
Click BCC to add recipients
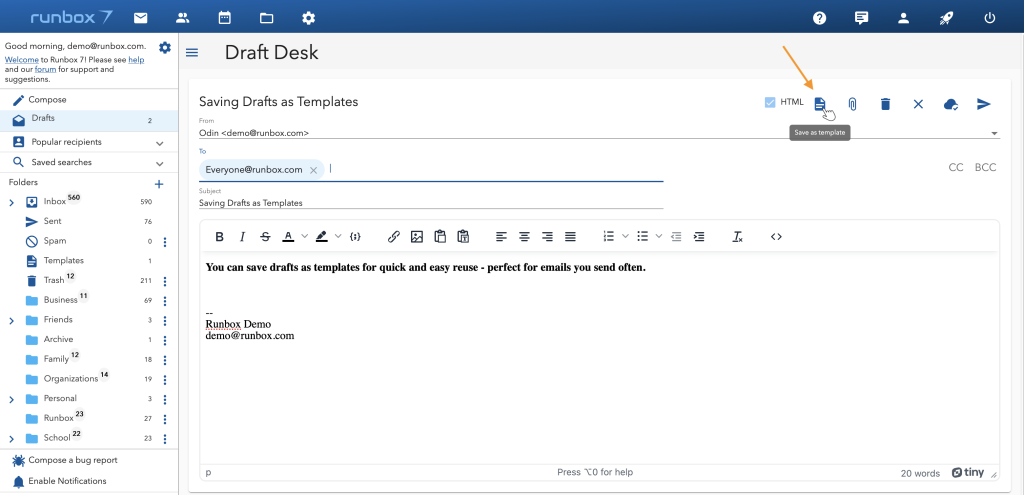click(x=985, y=168)
